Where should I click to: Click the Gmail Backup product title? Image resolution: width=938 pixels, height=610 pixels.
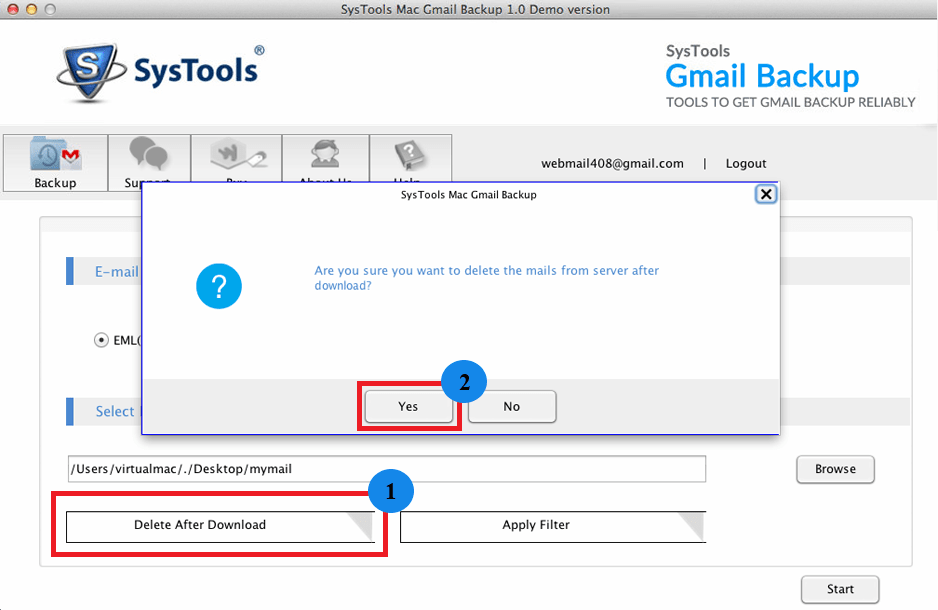pyautogui.click(x=762, y=77)
